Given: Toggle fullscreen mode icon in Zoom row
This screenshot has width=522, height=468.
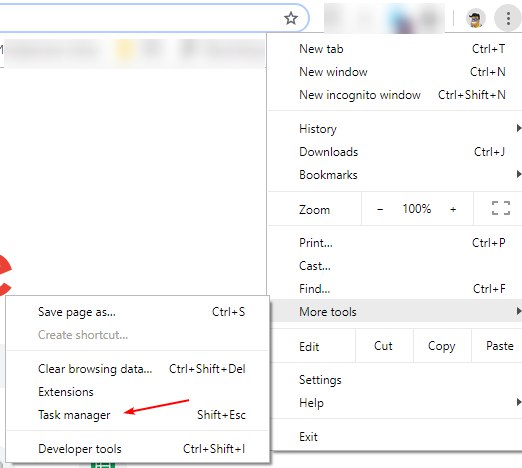Looking at the screenshot, I should point(501,208).
